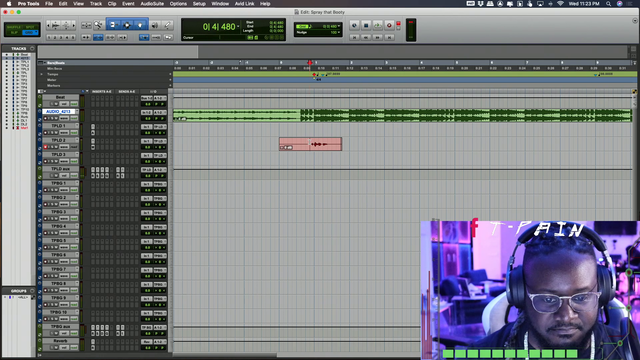Enable Slip edit mode
The height and width of the screenshot is (360, 640).
point(14,32)
